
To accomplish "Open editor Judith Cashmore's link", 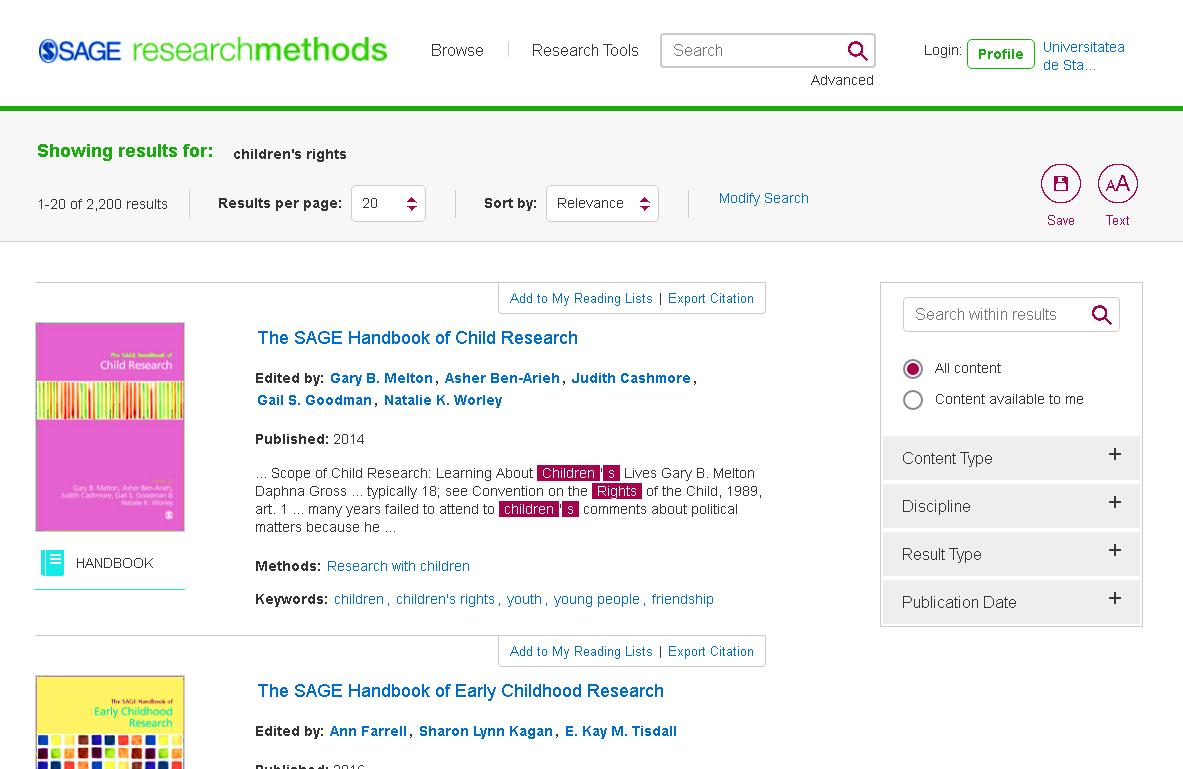I will click(x=631, y=378).
